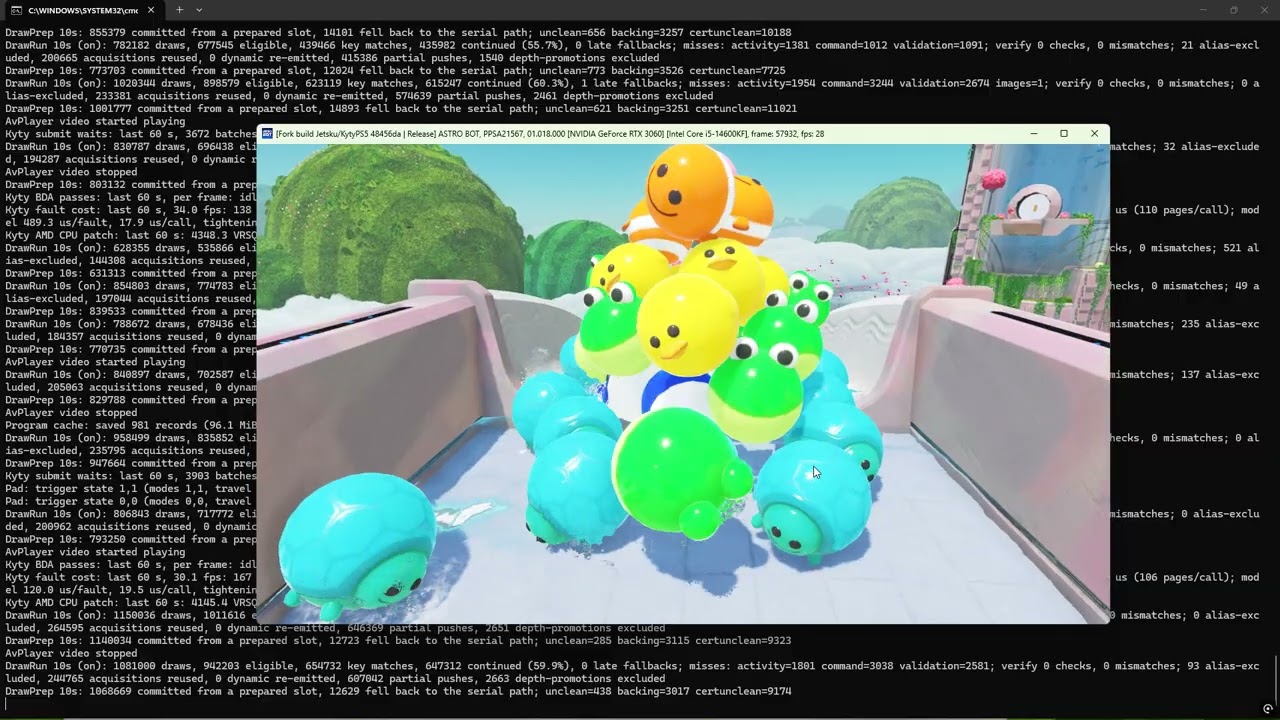Click the 'Program cache: saved 981 records' line

click(x=131, y=424)
